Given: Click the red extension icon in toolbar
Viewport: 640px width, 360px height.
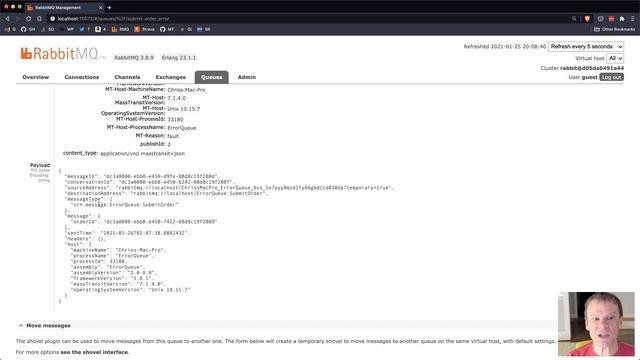Looking at the screenshot, I should (611, 19).
